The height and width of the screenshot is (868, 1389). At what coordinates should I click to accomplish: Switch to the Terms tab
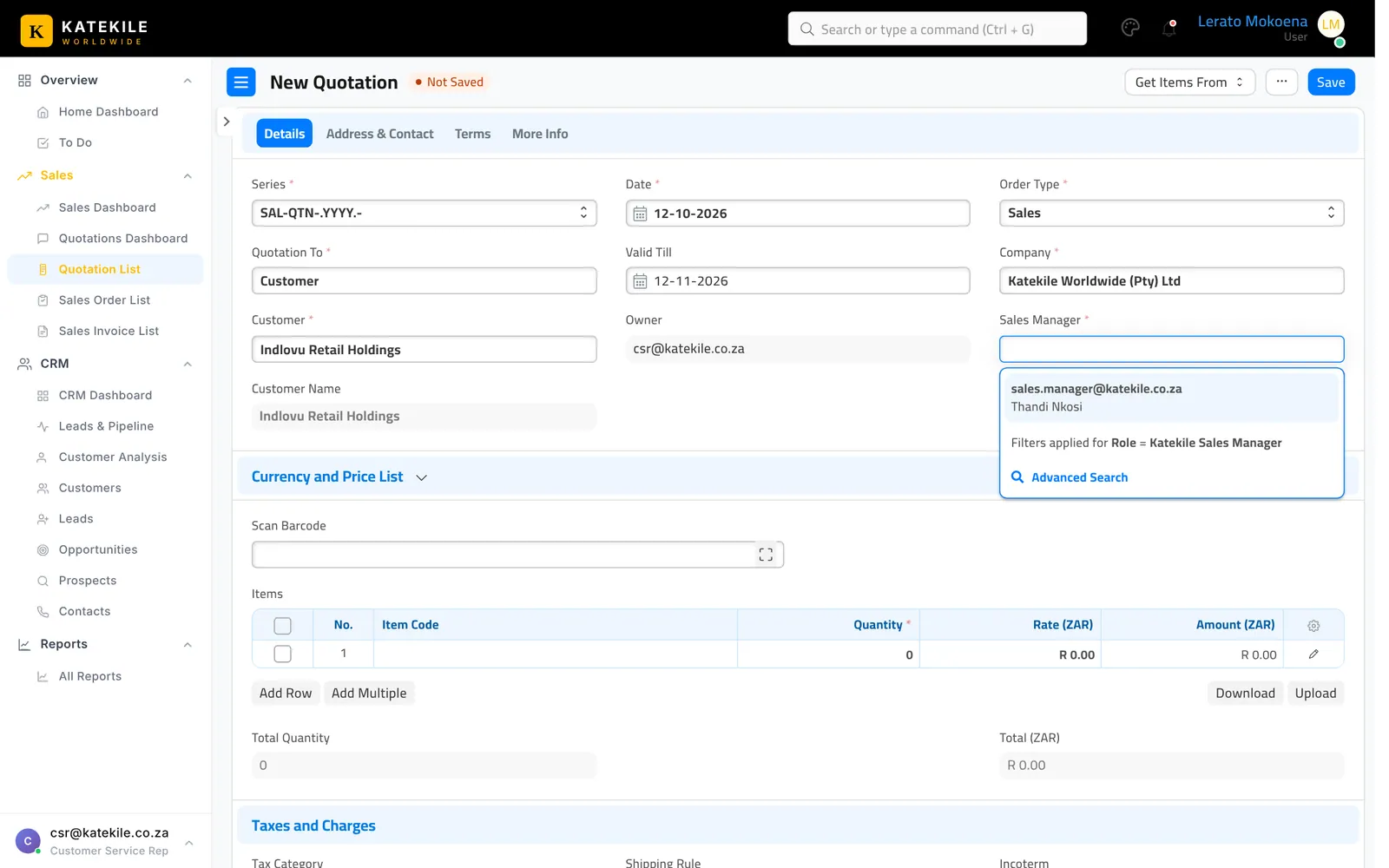pos(472,134)
